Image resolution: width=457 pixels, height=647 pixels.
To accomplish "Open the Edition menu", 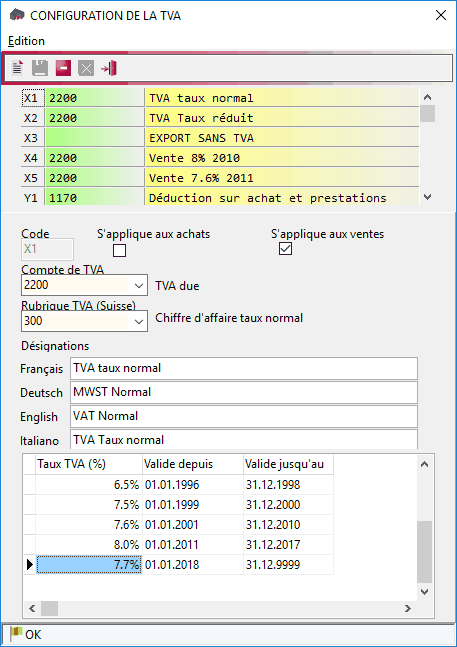I will pos(26,41).
